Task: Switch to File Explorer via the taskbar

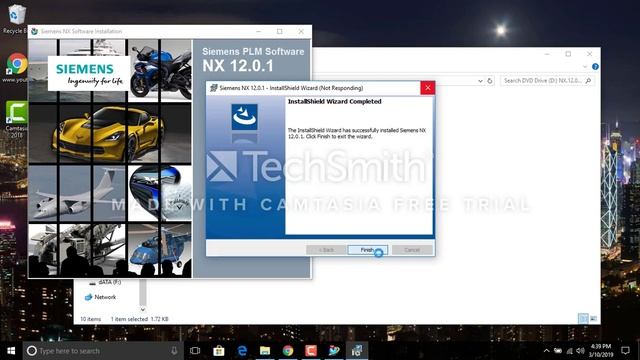Action: 265,351
